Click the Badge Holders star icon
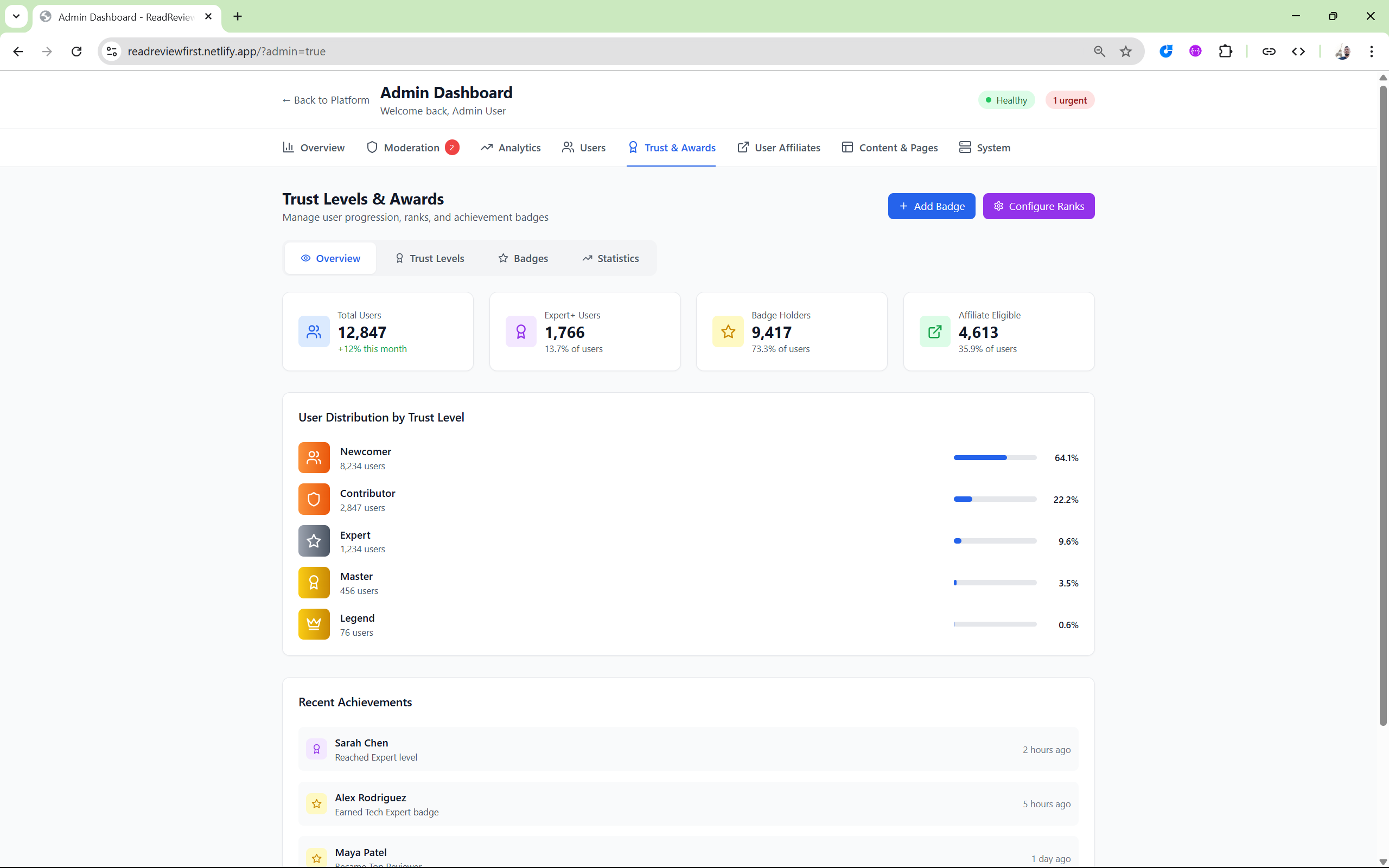The height and width of the screenshot is (868, 1389). pos(727,331)
